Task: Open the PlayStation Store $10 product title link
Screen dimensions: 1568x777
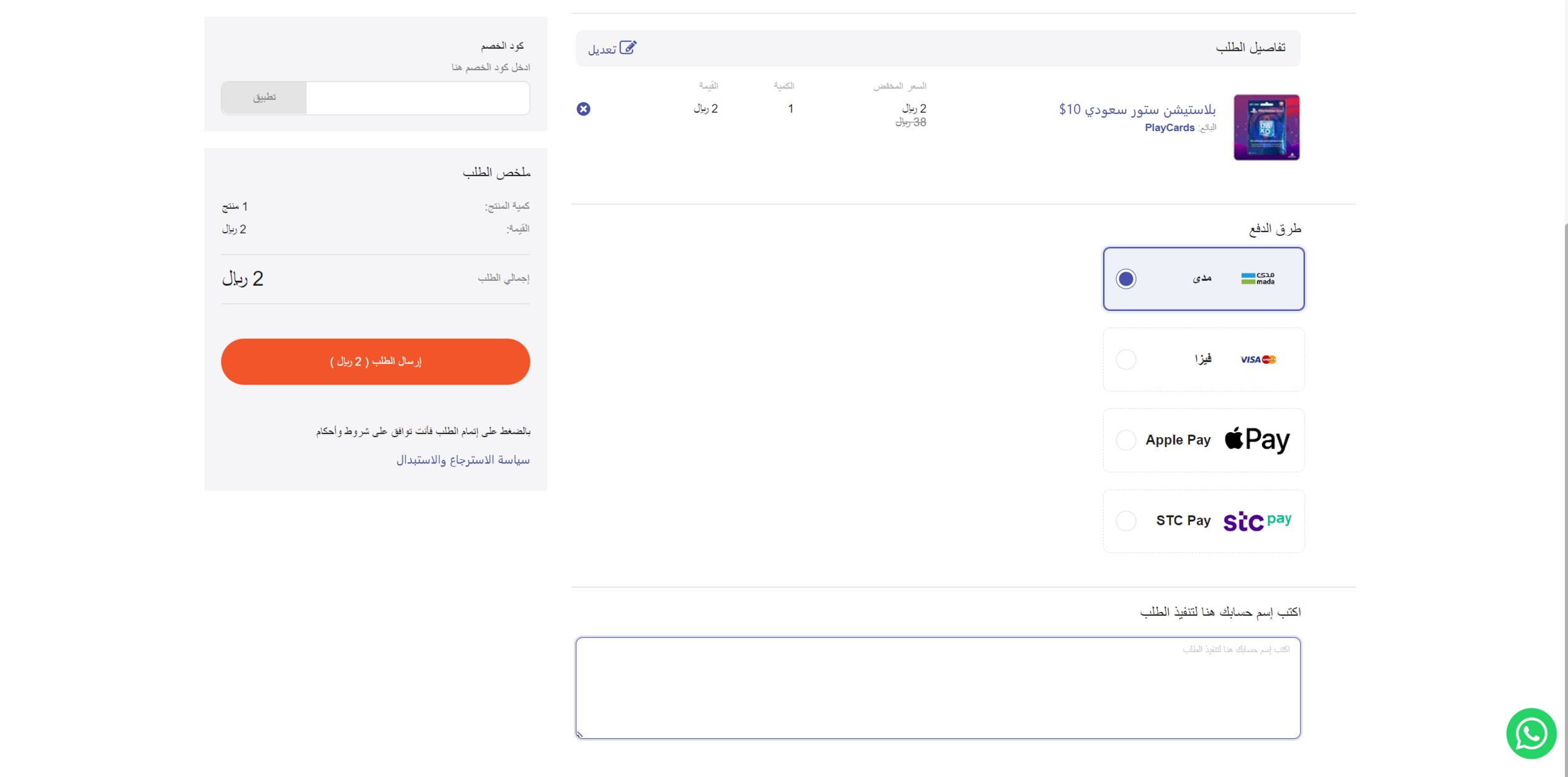Action: click(1136, 110)
